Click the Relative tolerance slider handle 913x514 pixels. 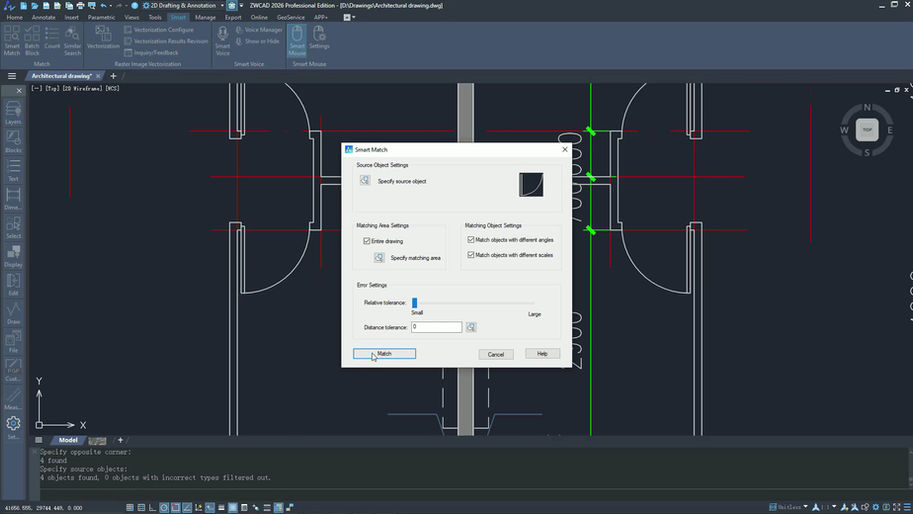415,303
